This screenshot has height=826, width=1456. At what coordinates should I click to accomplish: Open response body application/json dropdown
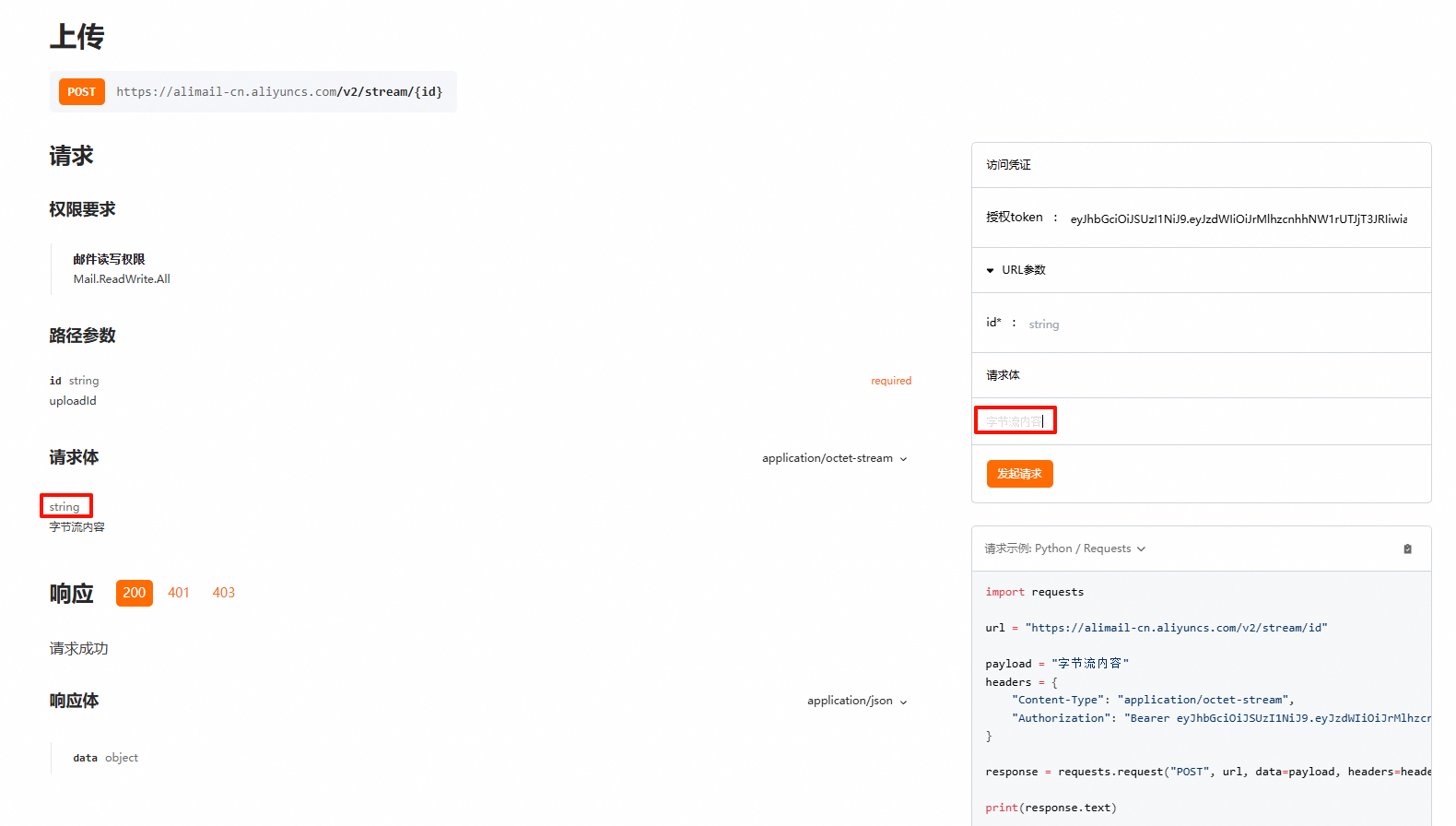pos(857,701)
